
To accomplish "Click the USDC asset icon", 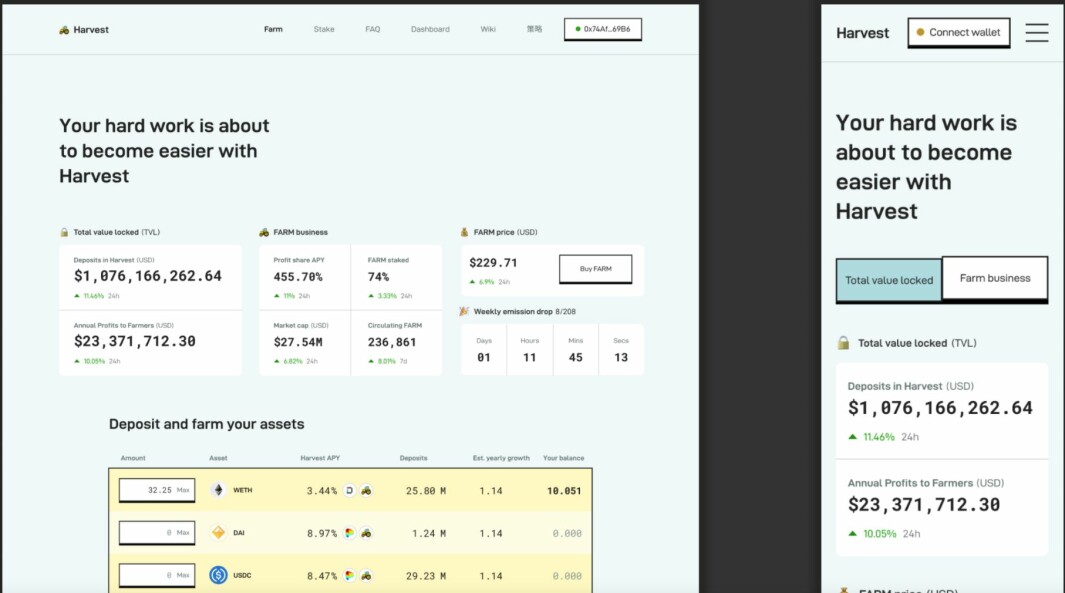I will [x=218, y=575].
